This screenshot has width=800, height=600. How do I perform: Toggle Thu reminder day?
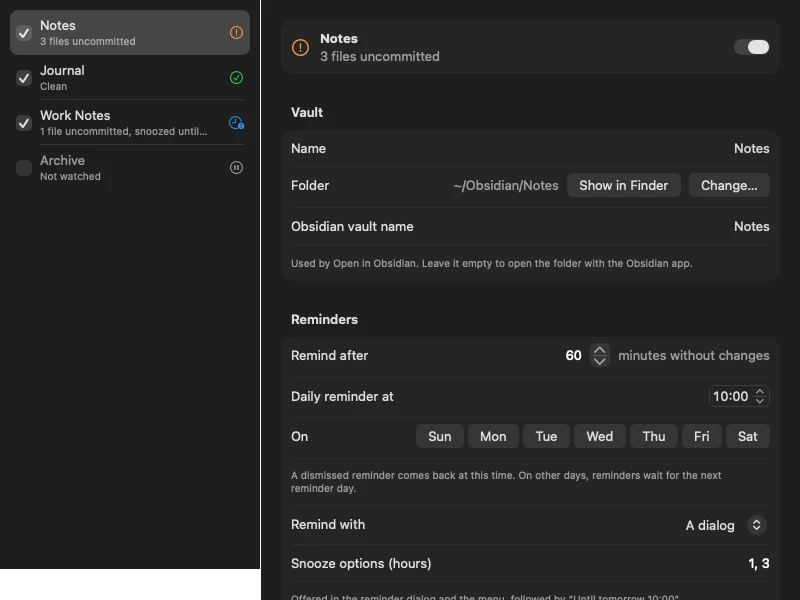(x=654, y=436)
